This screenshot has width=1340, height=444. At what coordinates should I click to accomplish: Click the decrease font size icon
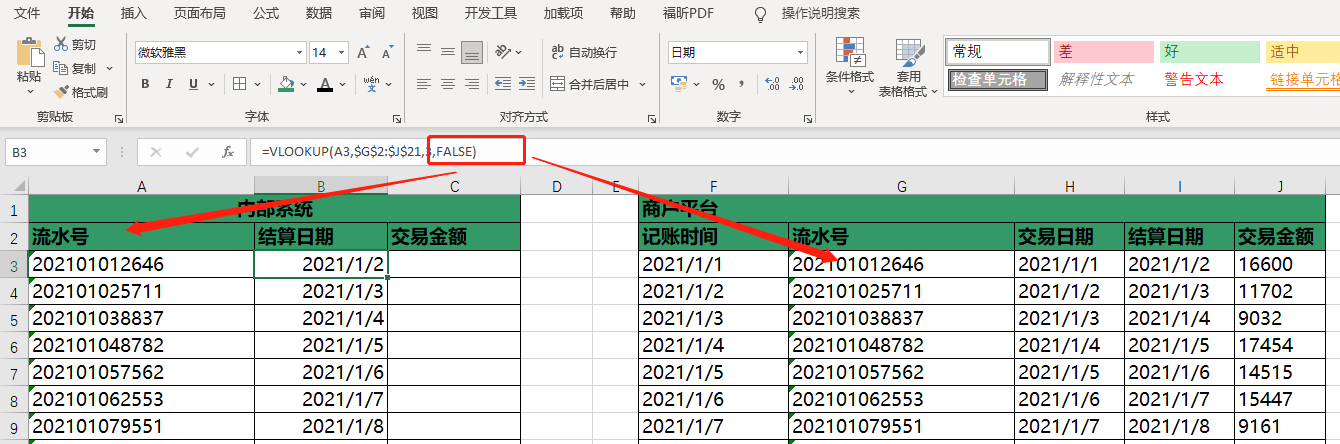click(x=387, y=52)
